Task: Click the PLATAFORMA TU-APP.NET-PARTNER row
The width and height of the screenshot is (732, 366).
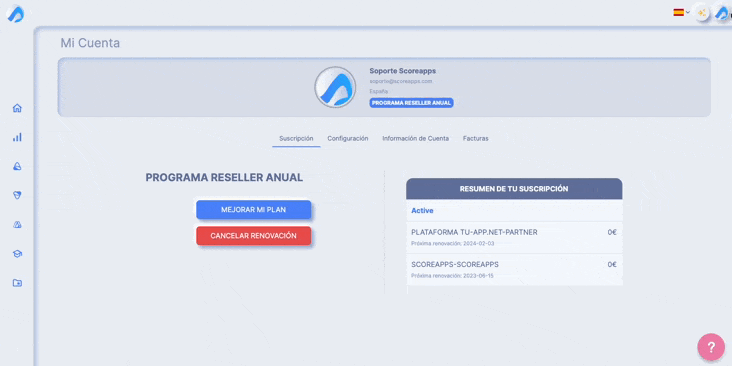Action: (514, 237)
